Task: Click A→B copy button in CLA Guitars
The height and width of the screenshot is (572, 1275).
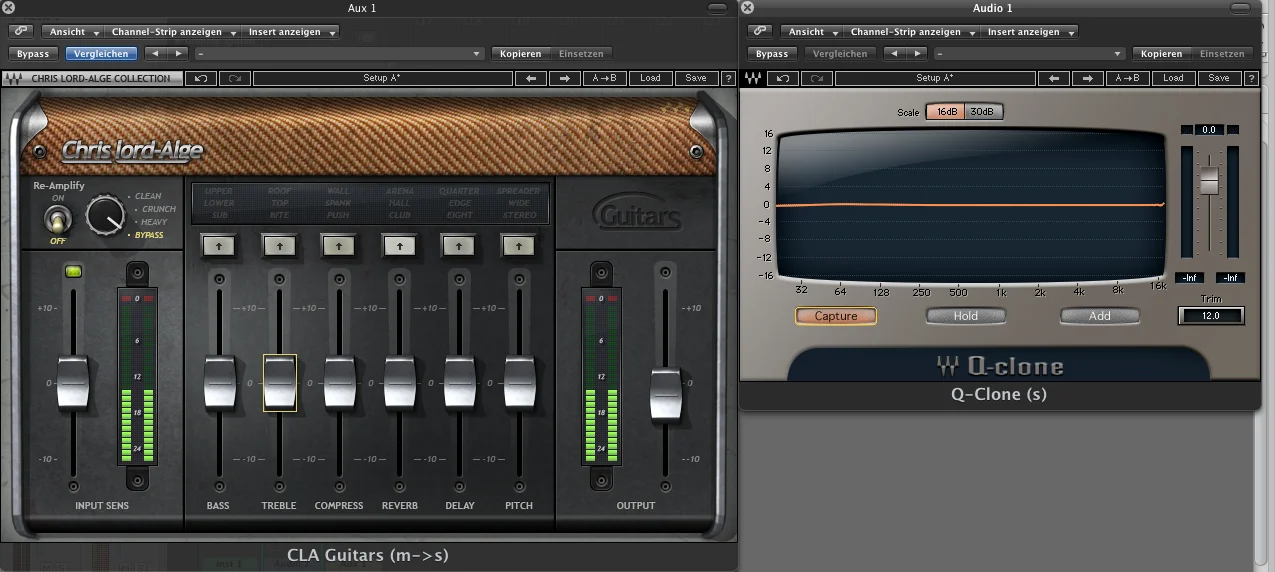Action: (604, 78)
